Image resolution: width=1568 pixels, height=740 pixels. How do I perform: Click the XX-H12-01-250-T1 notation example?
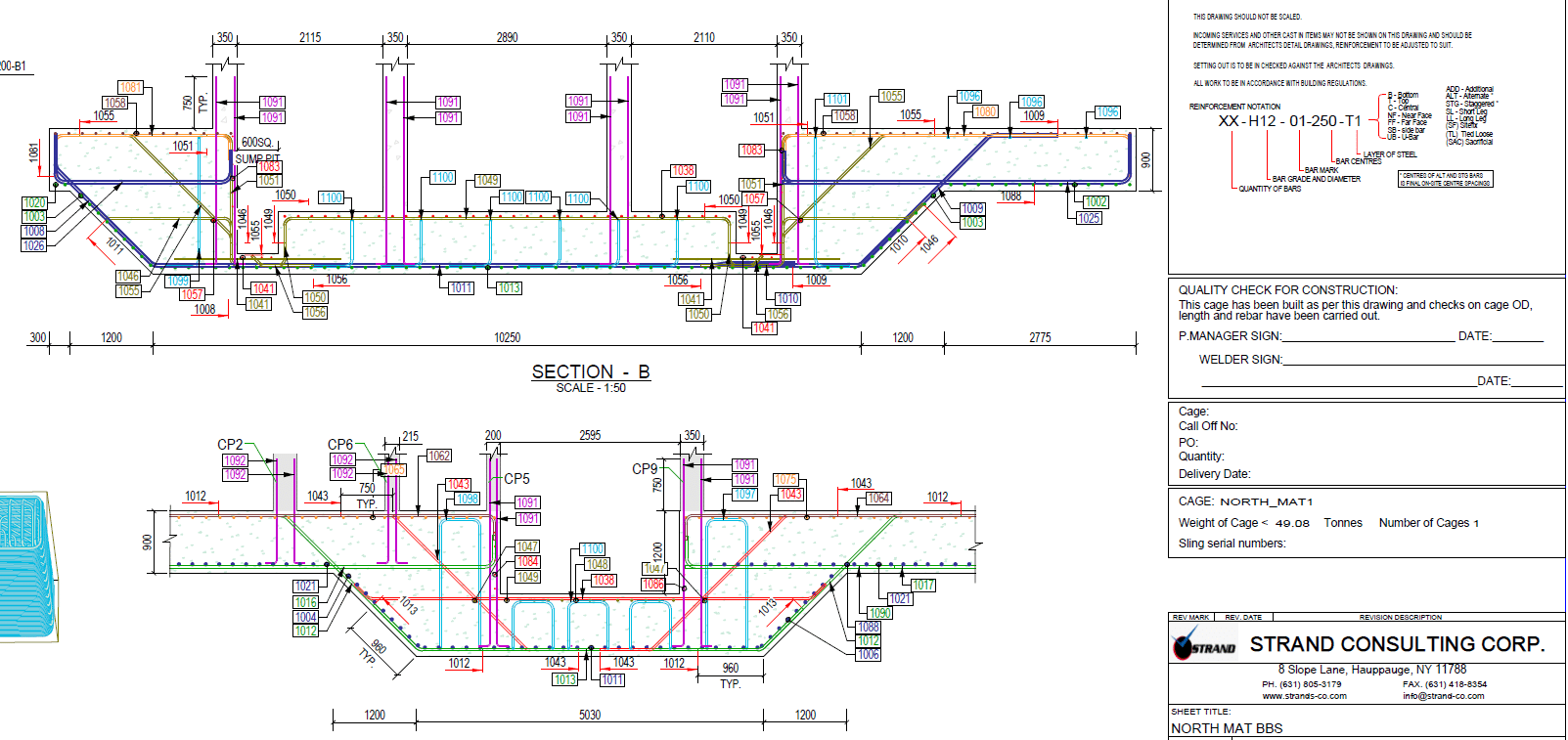pyautogui.click(x=1289, y=121)
